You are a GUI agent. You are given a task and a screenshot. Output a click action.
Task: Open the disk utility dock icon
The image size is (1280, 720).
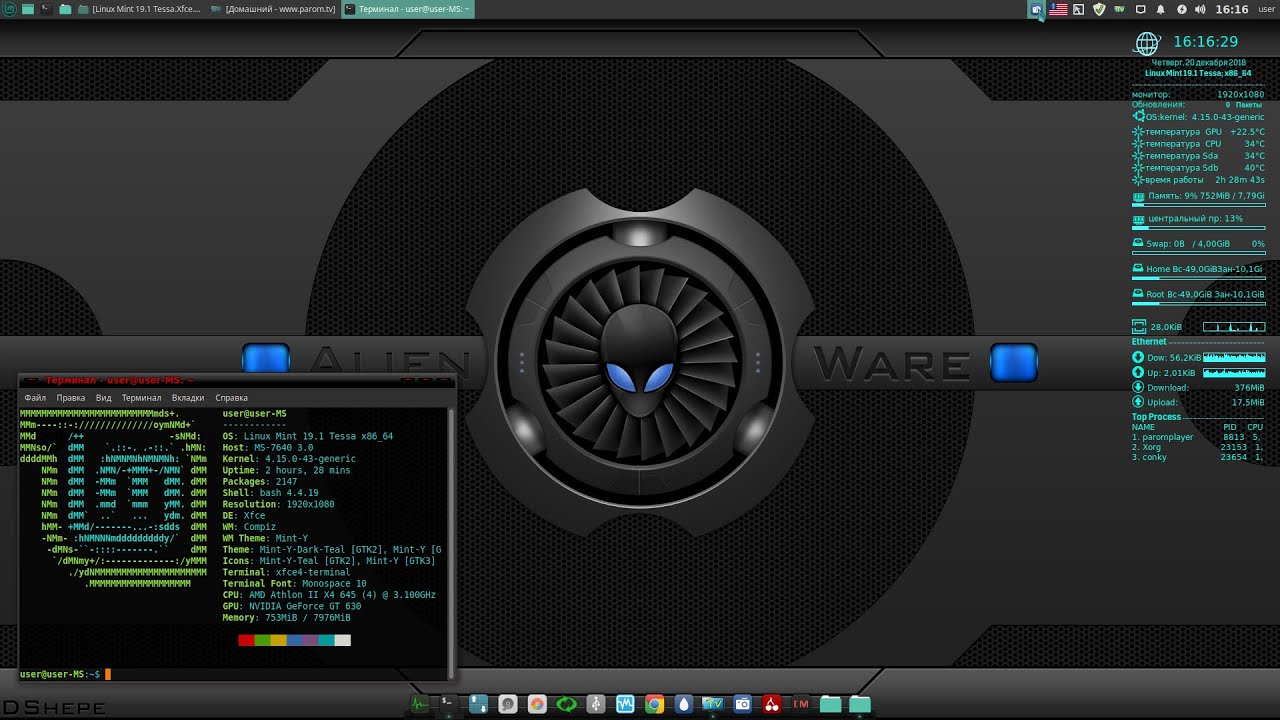tap(508, 704)
